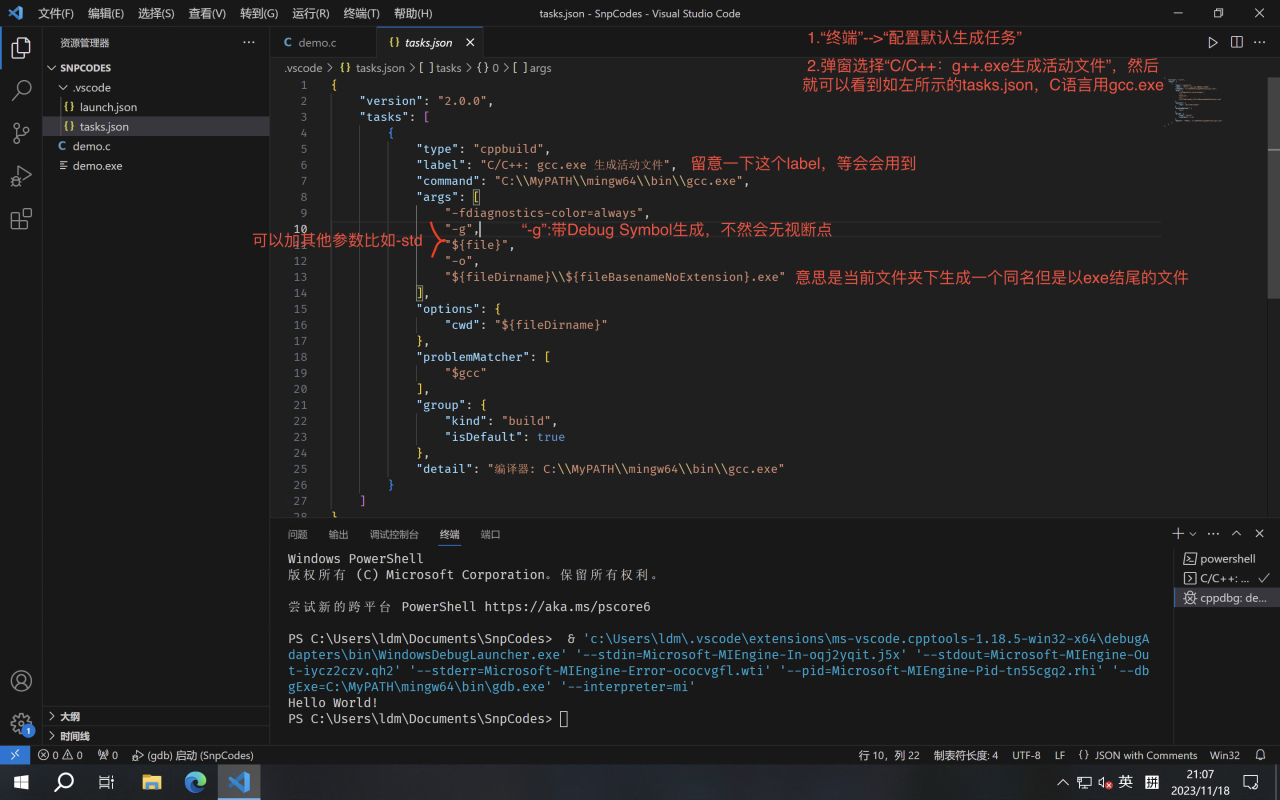The width and height of the screenshot is (1280, 800).
Task: Switch to the 问题 panel tab
Action: (298, 534)
